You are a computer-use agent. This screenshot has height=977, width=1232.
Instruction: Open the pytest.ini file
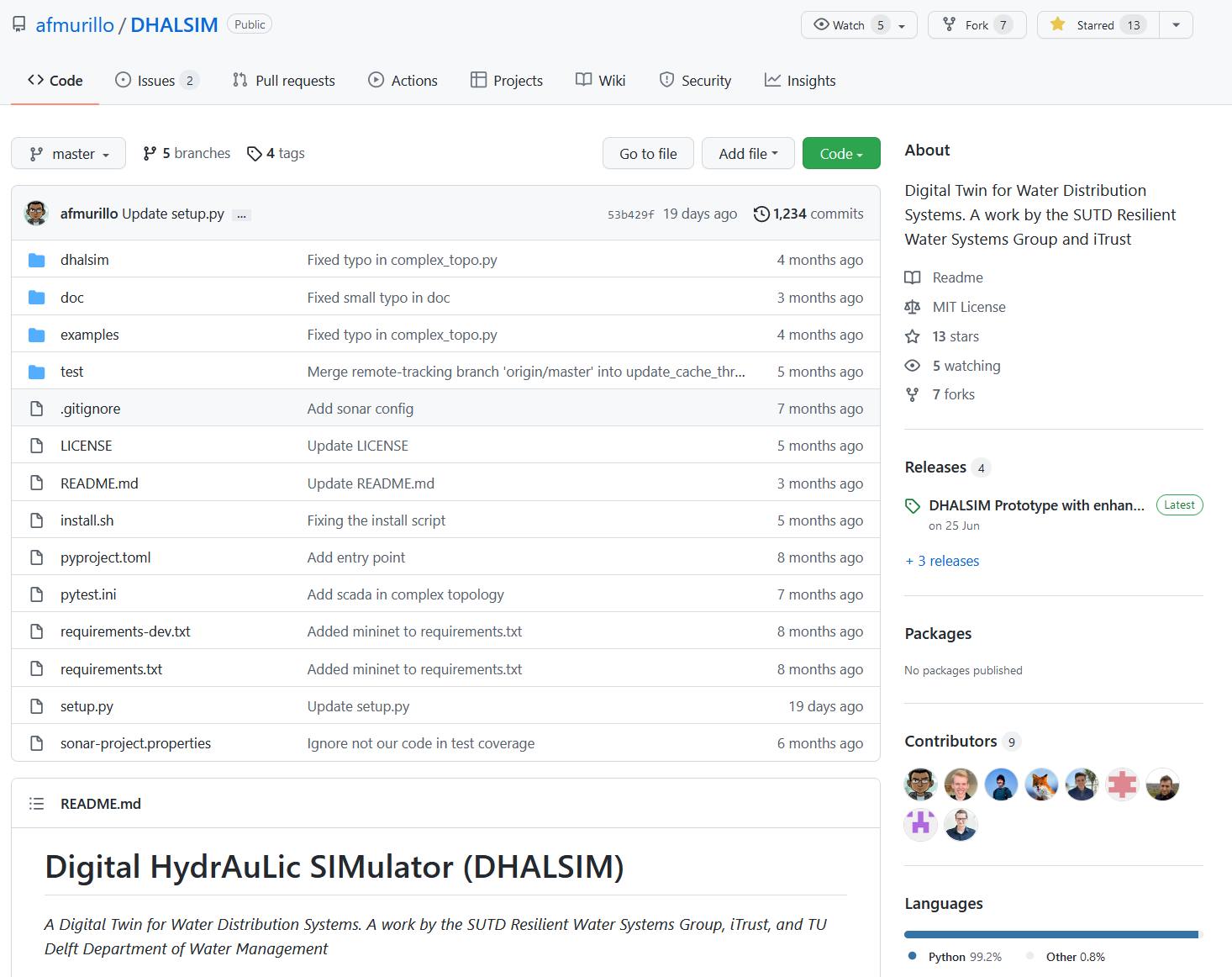(x=88, y=594)
